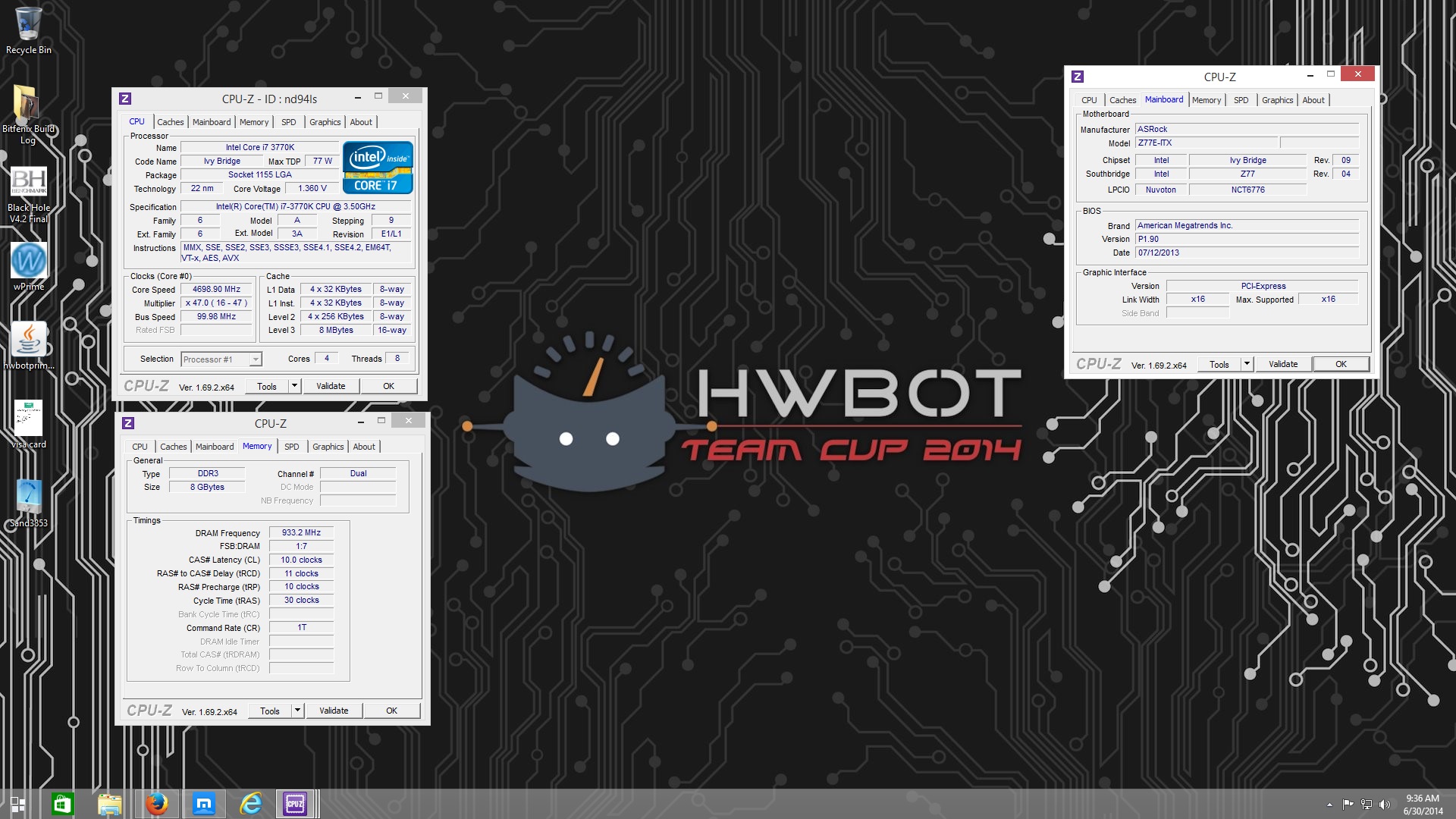
Task: Click the Intel Core i7 logo image
Action: coord(378,168)
